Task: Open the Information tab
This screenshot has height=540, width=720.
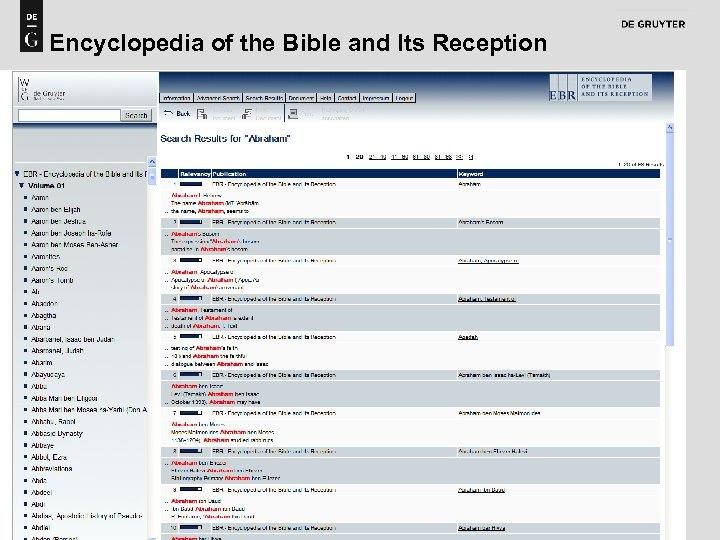Action: click(x=176, y=98)
